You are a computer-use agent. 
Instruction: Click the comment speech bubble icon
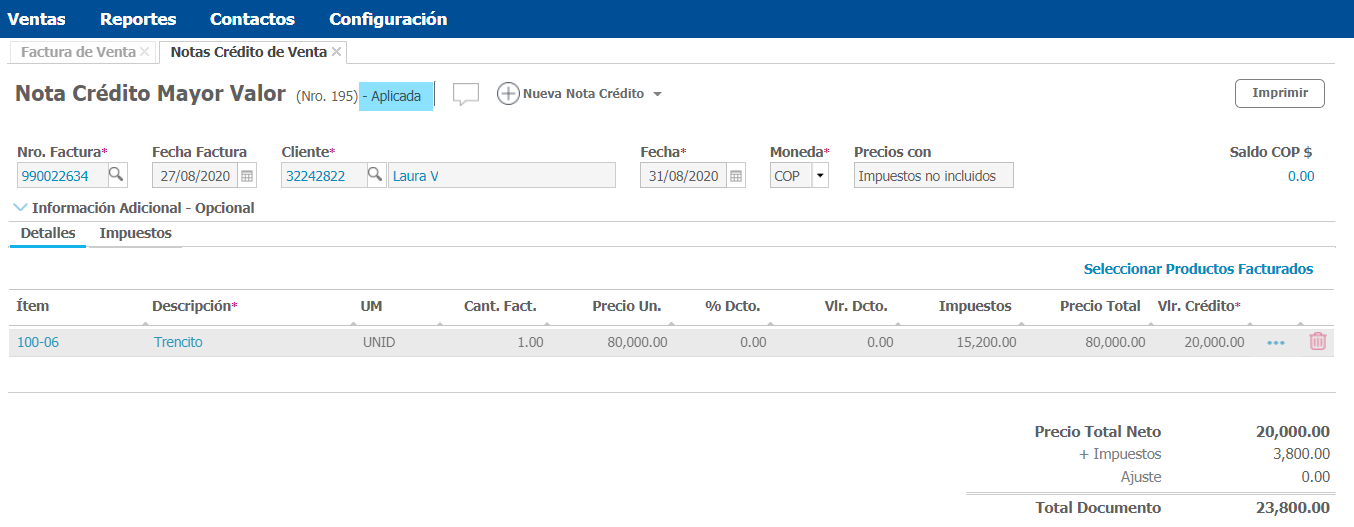pyautogui.click(x=466, y=94)
